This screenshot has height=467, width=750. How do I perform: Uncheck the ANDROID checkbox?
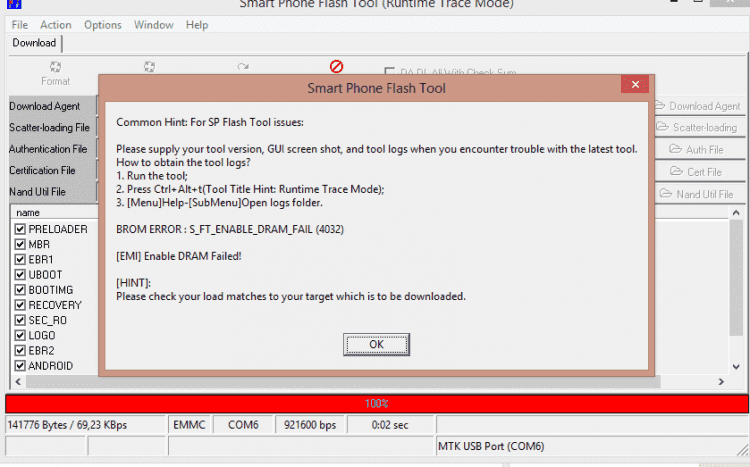pyautogui.click(x=20, y=366)
